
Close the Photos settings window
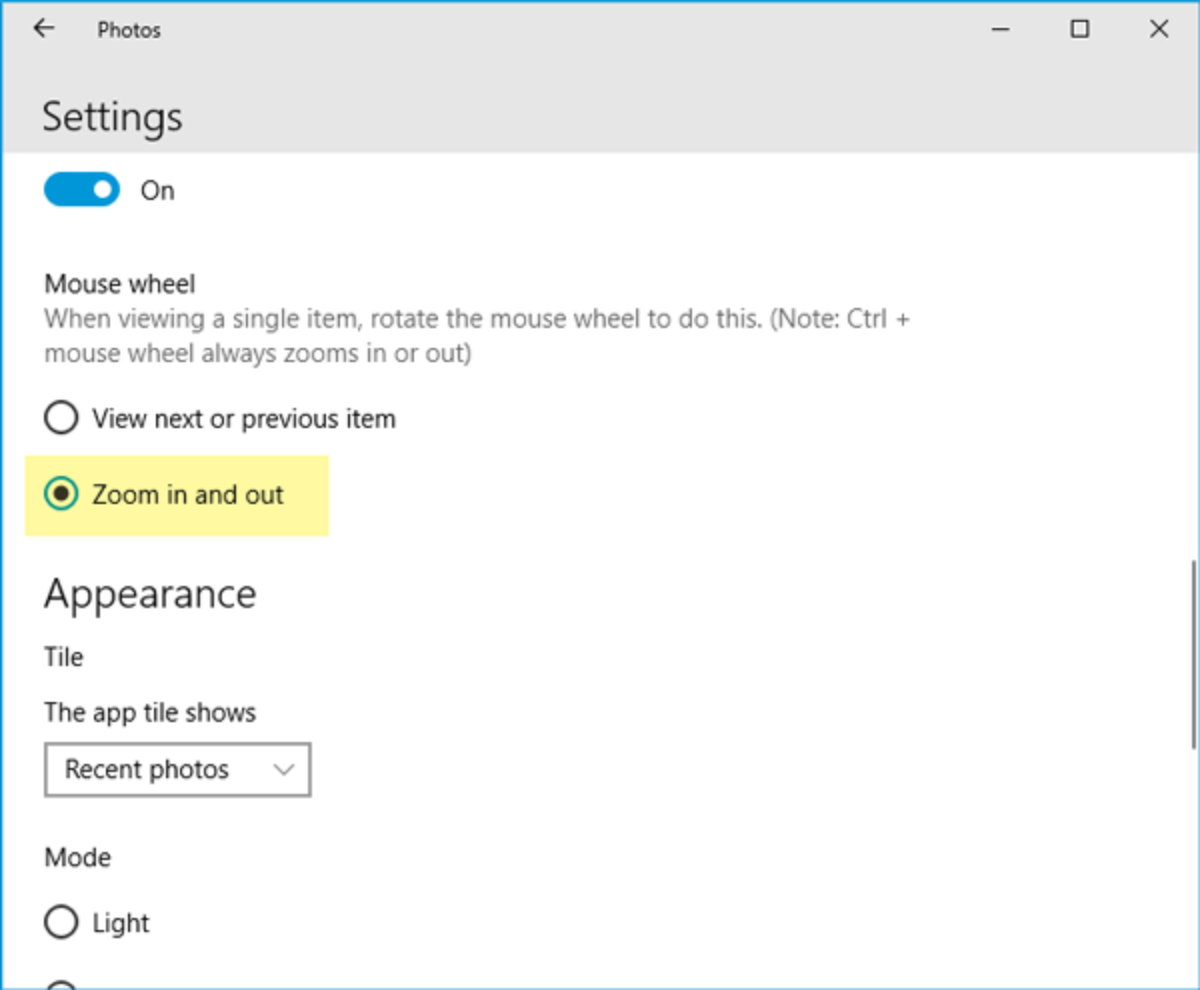[x=1159, y=29]
